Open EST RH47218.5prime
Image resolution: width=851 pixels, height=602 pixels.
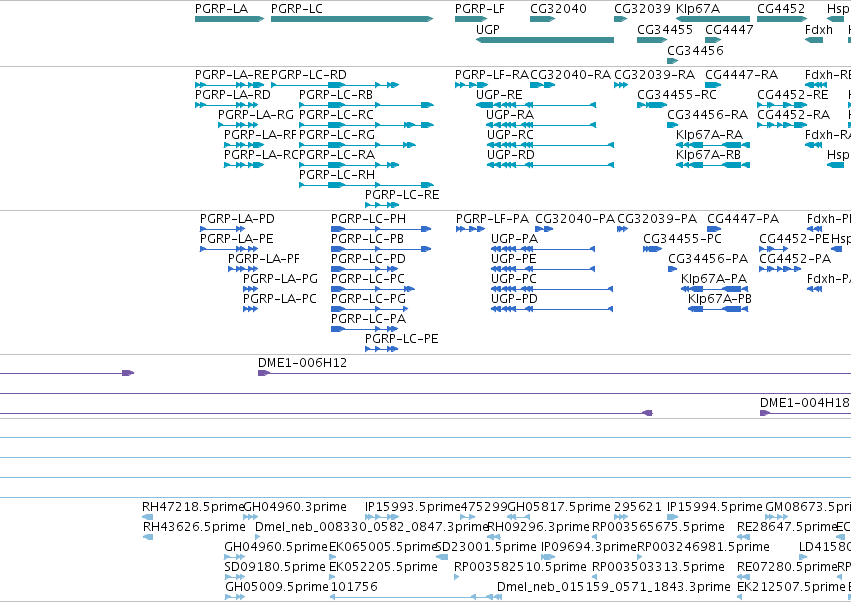pyautogui.click(x=147, y=517)
